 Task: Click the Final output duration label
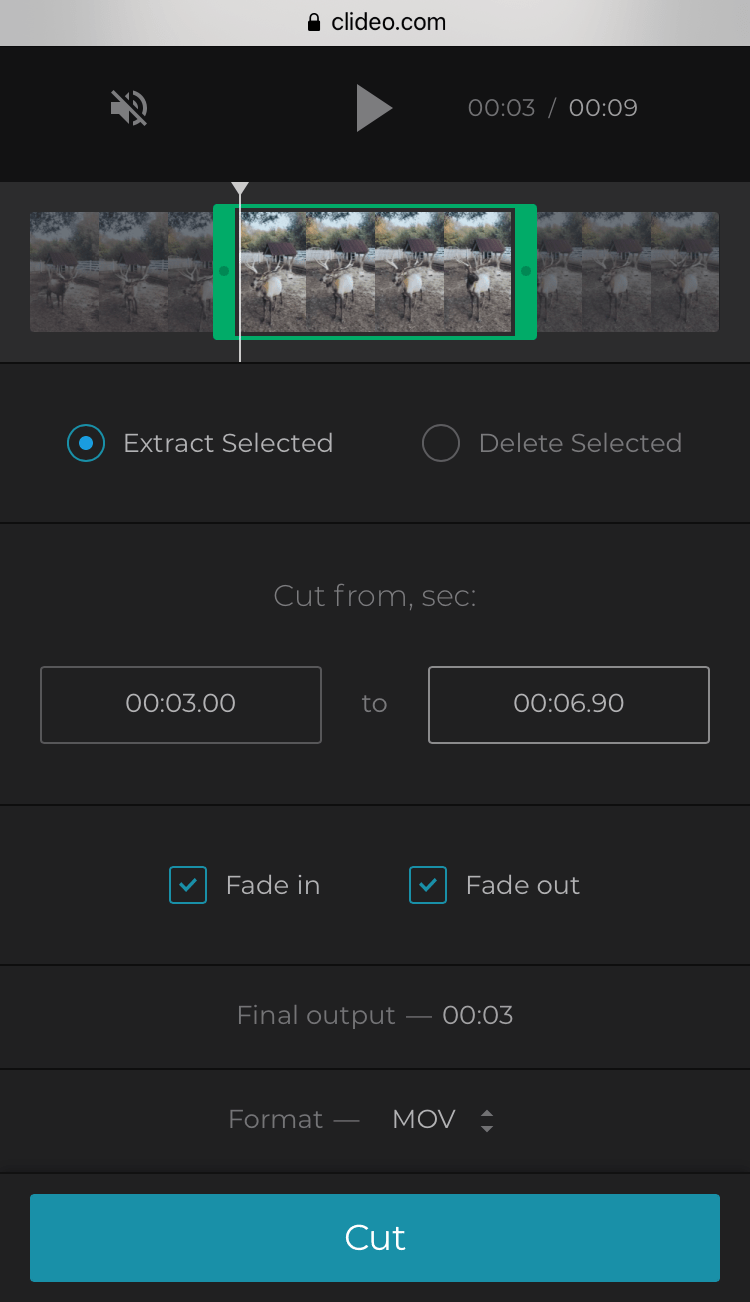pyautogui.click(x=375, y=1015)
